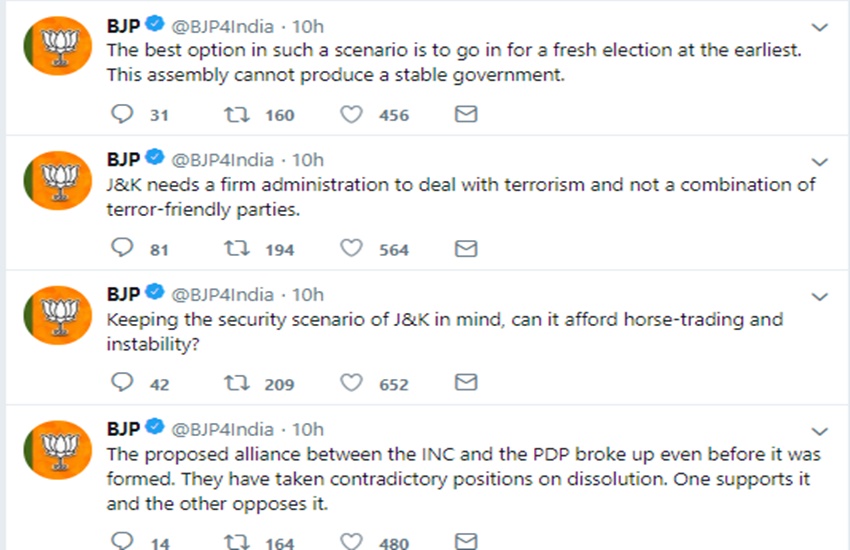850x550 pixels.
Task: Like the tweet about fresh election
Action: (351, 115)
